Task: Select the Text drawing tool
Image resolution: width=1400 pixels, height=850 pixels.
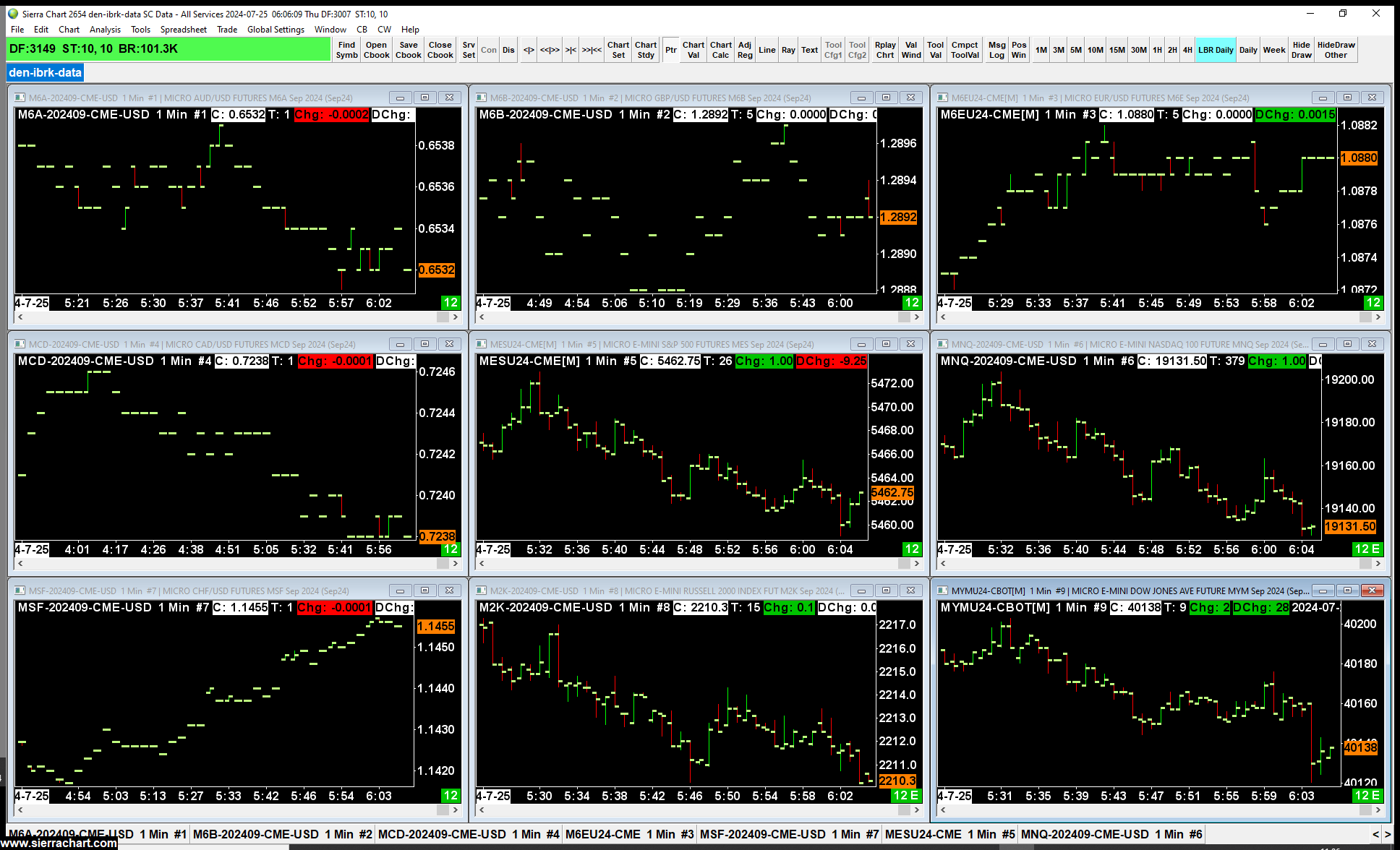Action: coord(809,50)
